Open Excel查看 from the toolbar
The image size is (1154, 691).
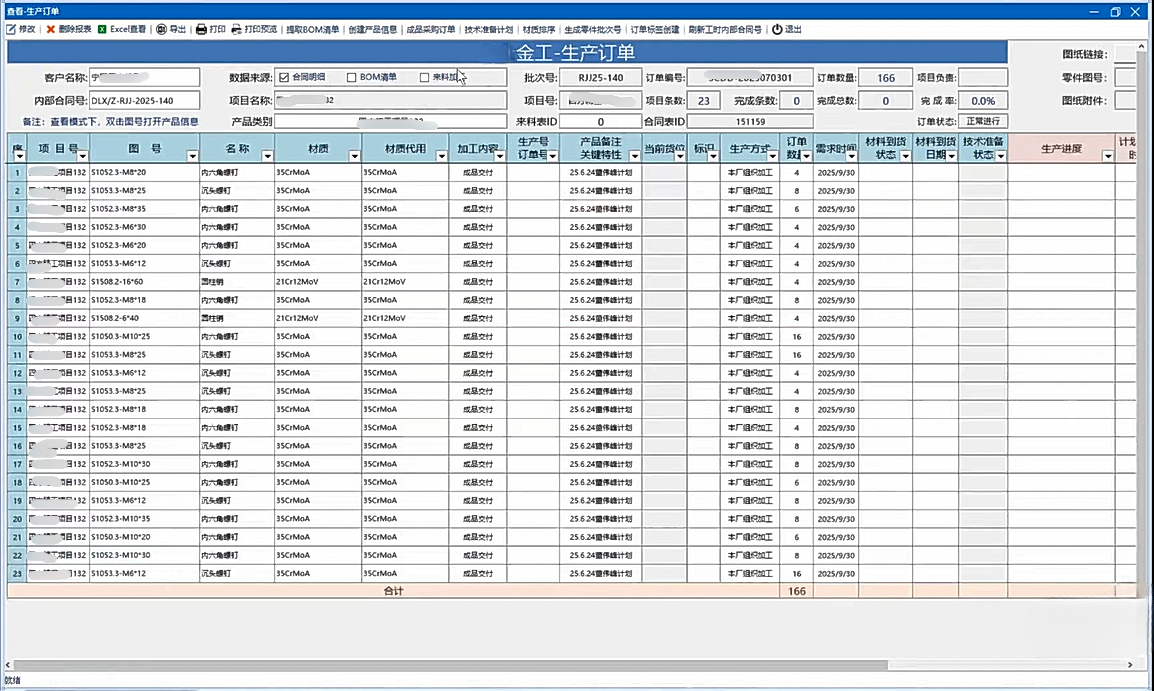pos(102,30)
